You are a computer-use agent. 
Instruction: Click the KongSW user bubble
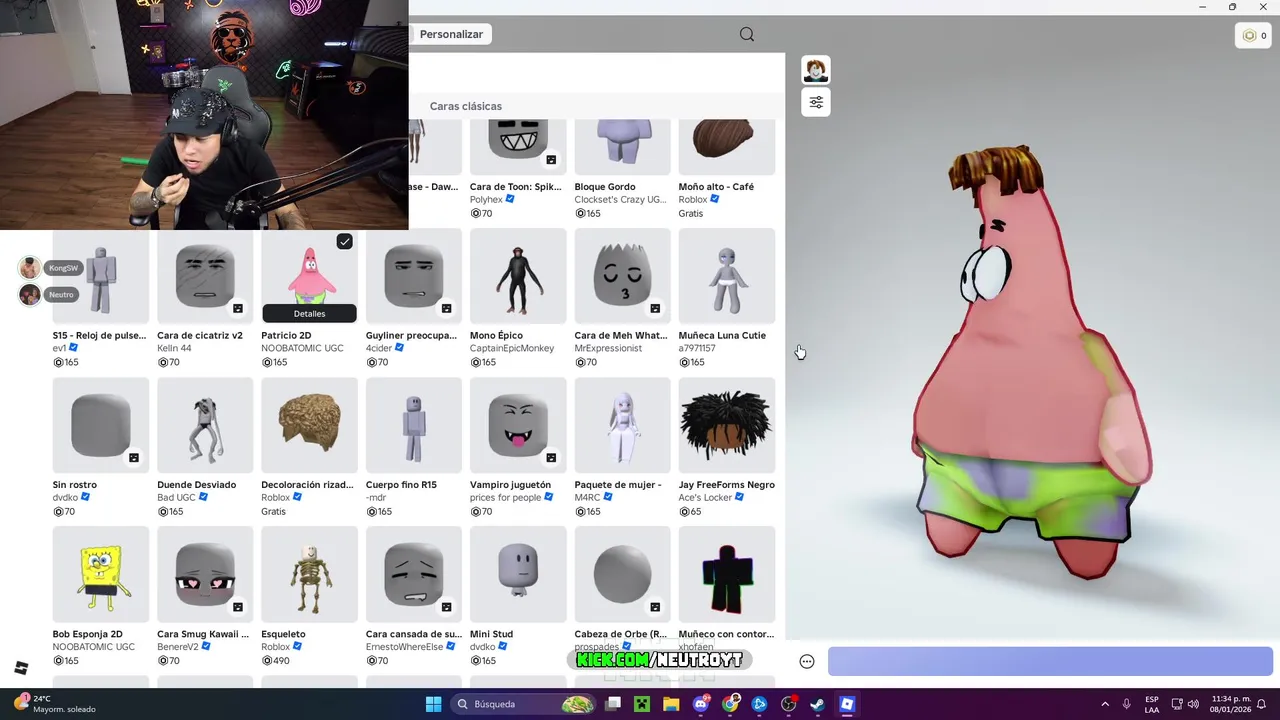coord(50,268)
